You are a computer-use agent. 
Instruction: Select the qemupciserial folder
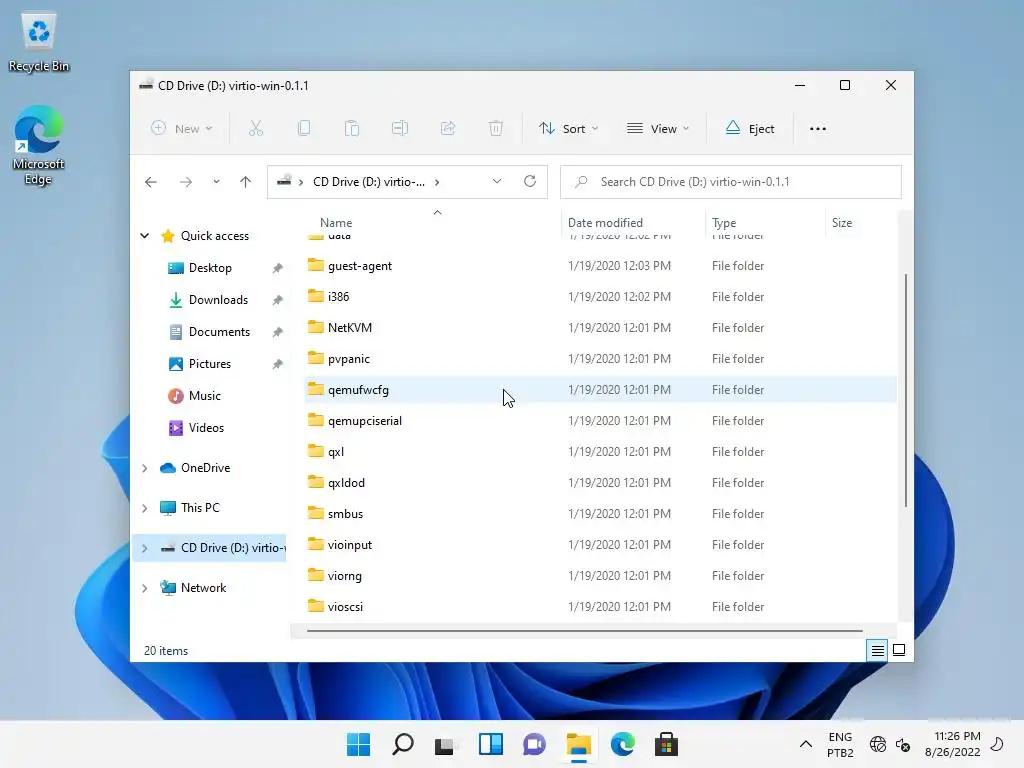600,421
